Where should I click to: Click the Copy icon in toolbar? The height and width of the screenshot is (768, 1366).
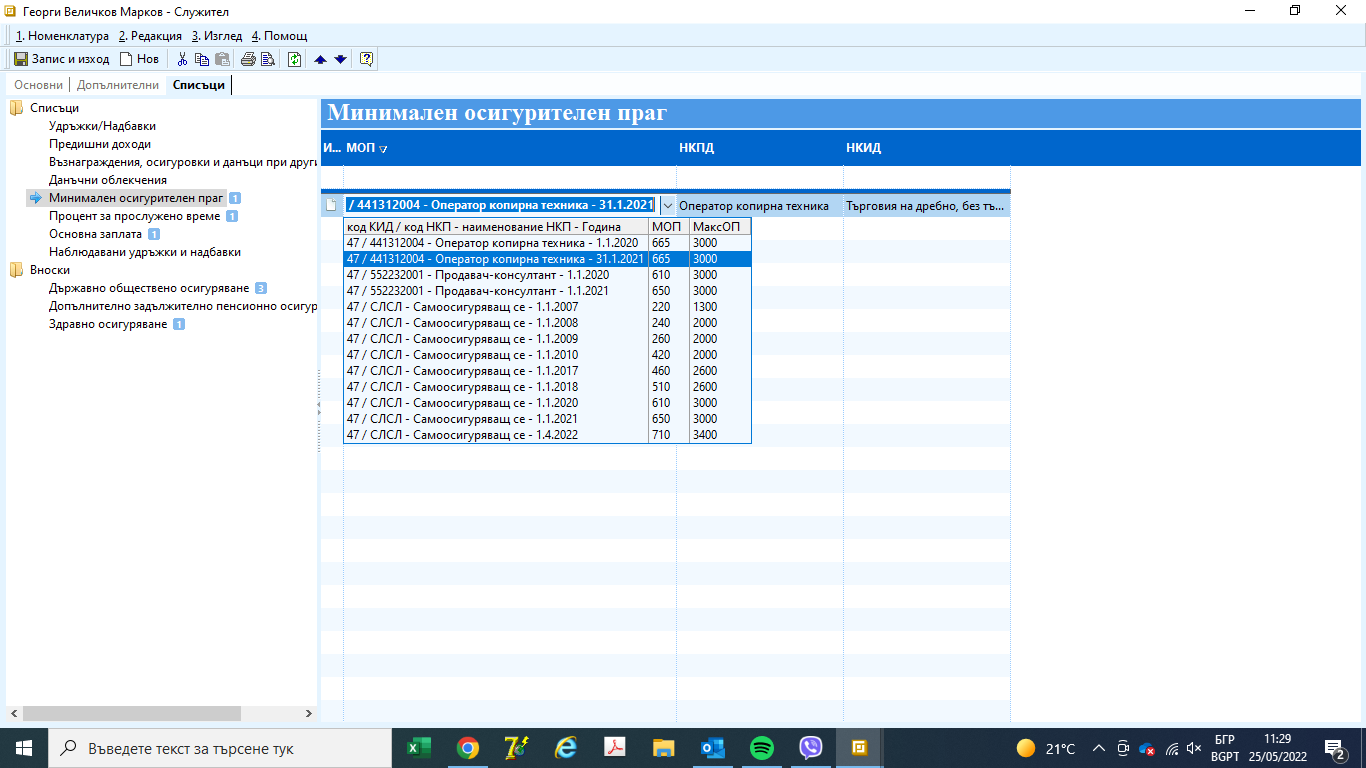[202, 59]
